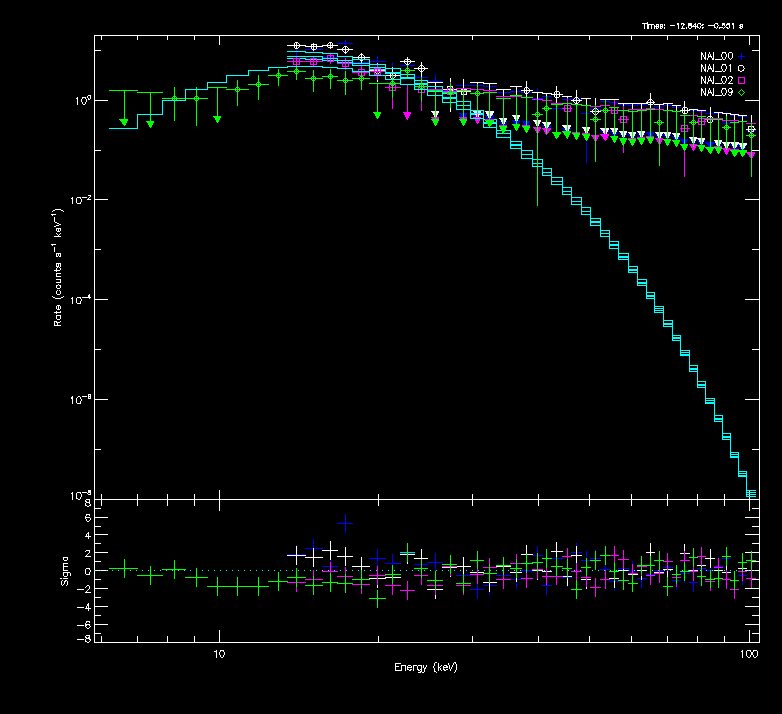Click the 0 tick label on Sigma axis
The image size is (782, 714).
click(x=88, y=571)
